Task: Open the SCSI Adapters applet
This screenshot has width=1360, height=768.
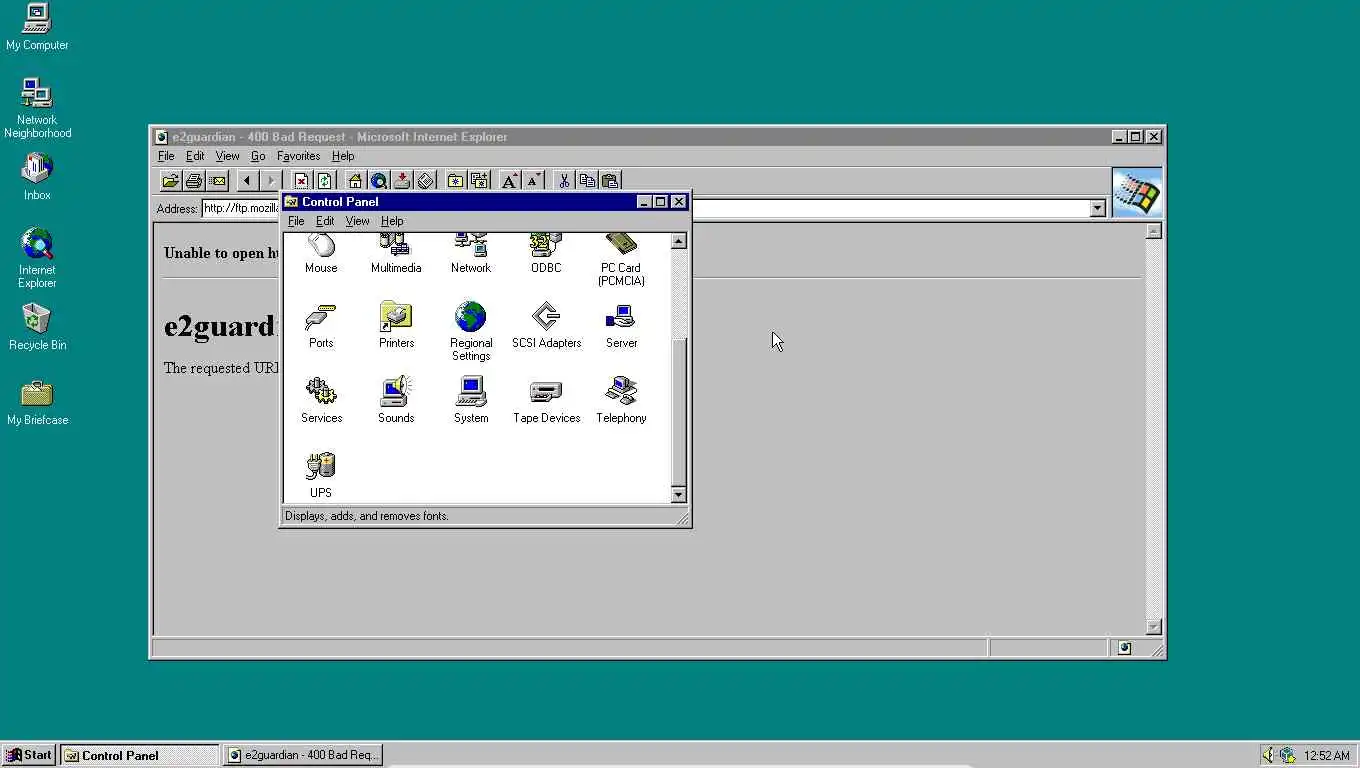Action: pos(546,325)
